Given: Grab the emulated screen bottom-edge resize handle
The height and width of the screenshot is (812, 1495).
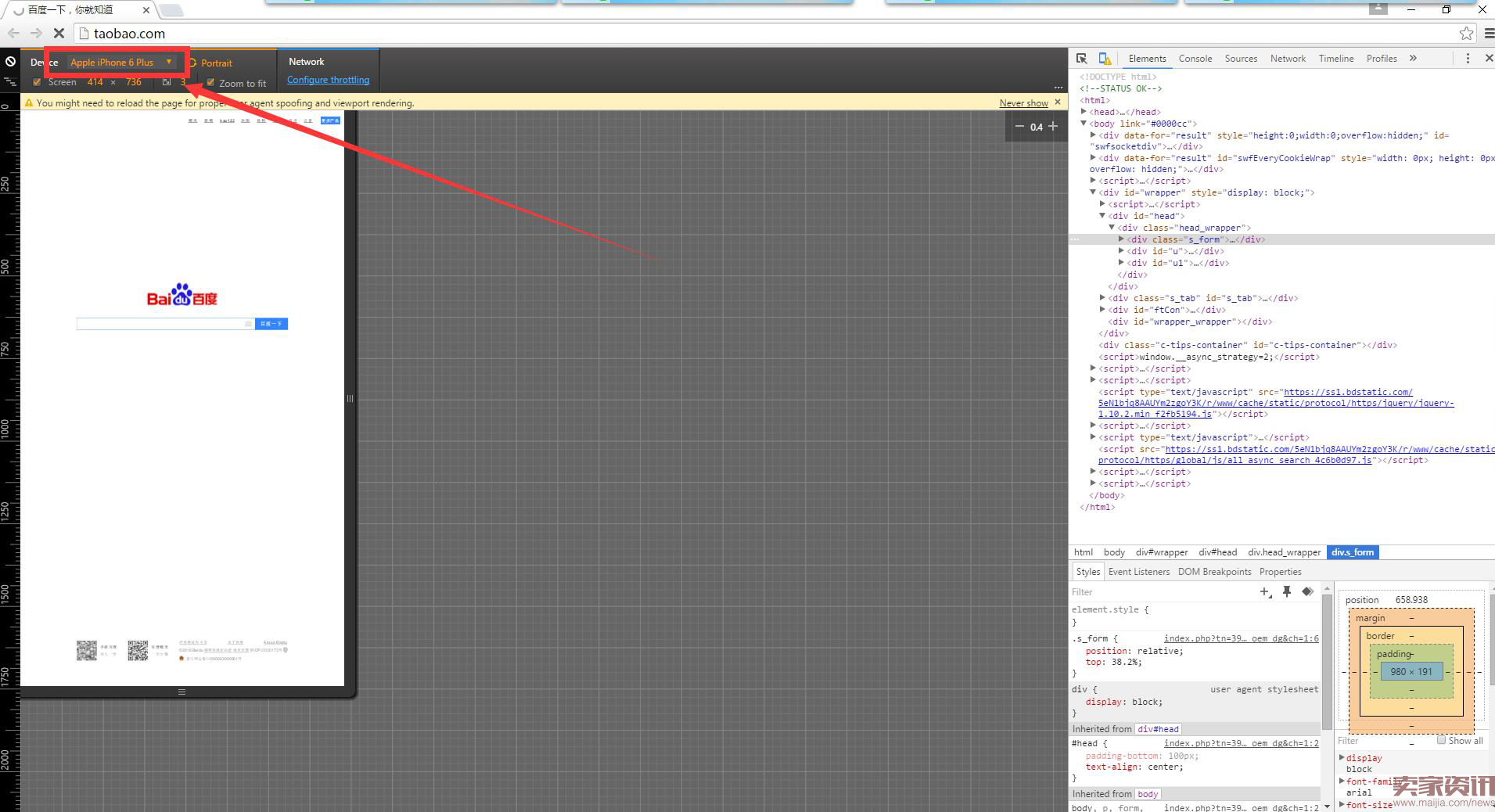Looking at the screenshot, I should 181,692.
